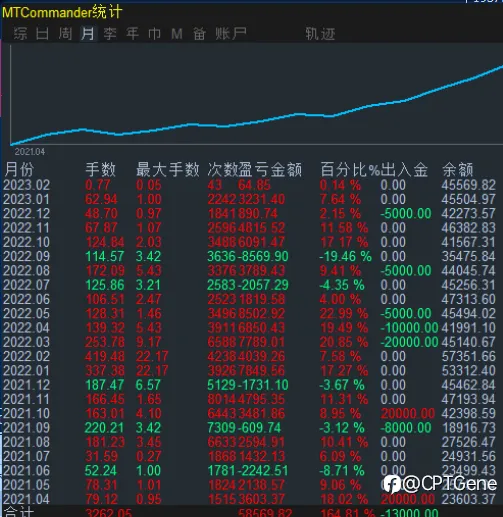Click the 2021.04 chart axis label
503x517 pixels.
click(x=30, y=152)
